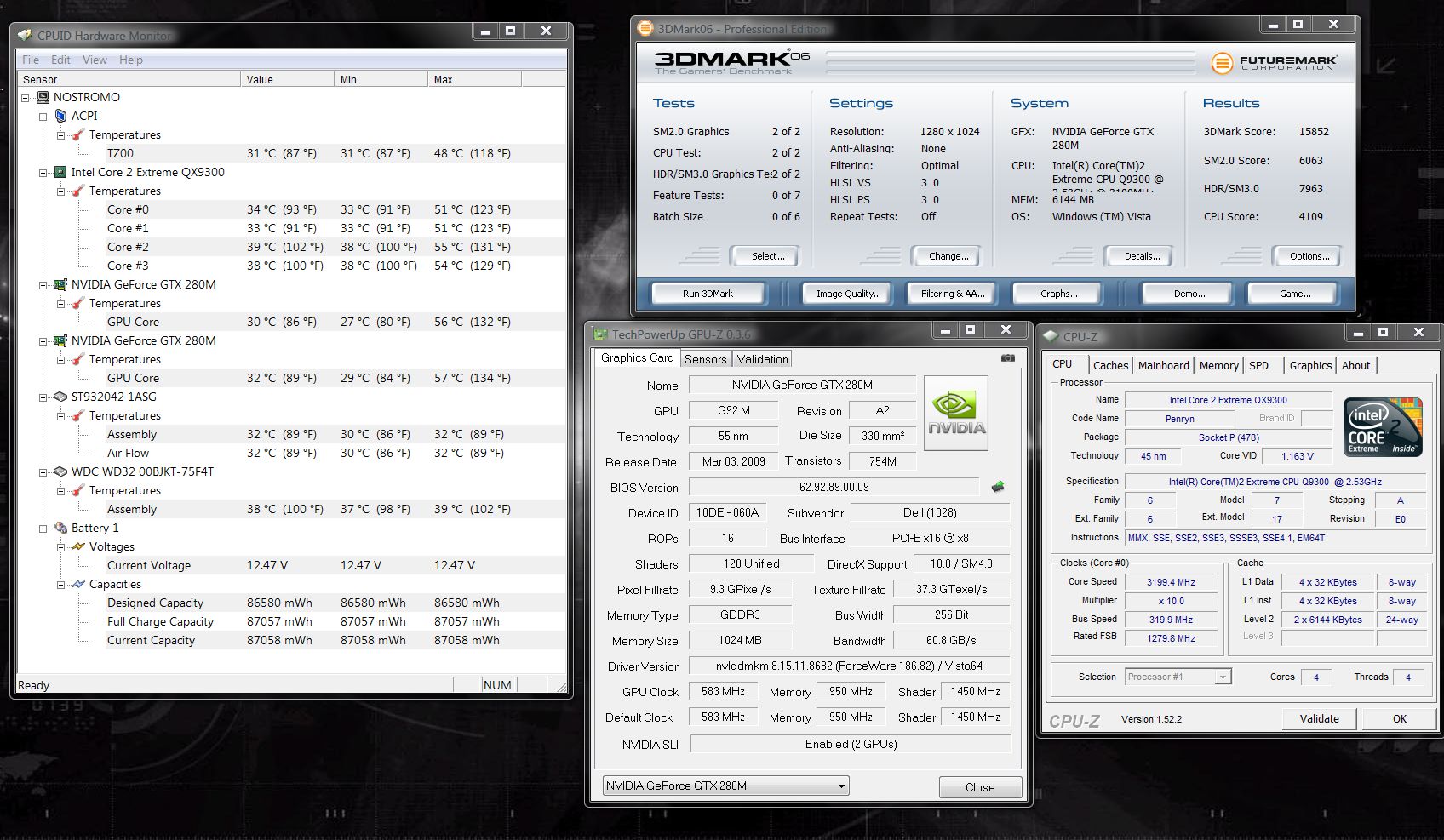Switch to the Validation tab in GPU-Z
The height and width of the screenshot is (840, 1444).
[762, 359]
